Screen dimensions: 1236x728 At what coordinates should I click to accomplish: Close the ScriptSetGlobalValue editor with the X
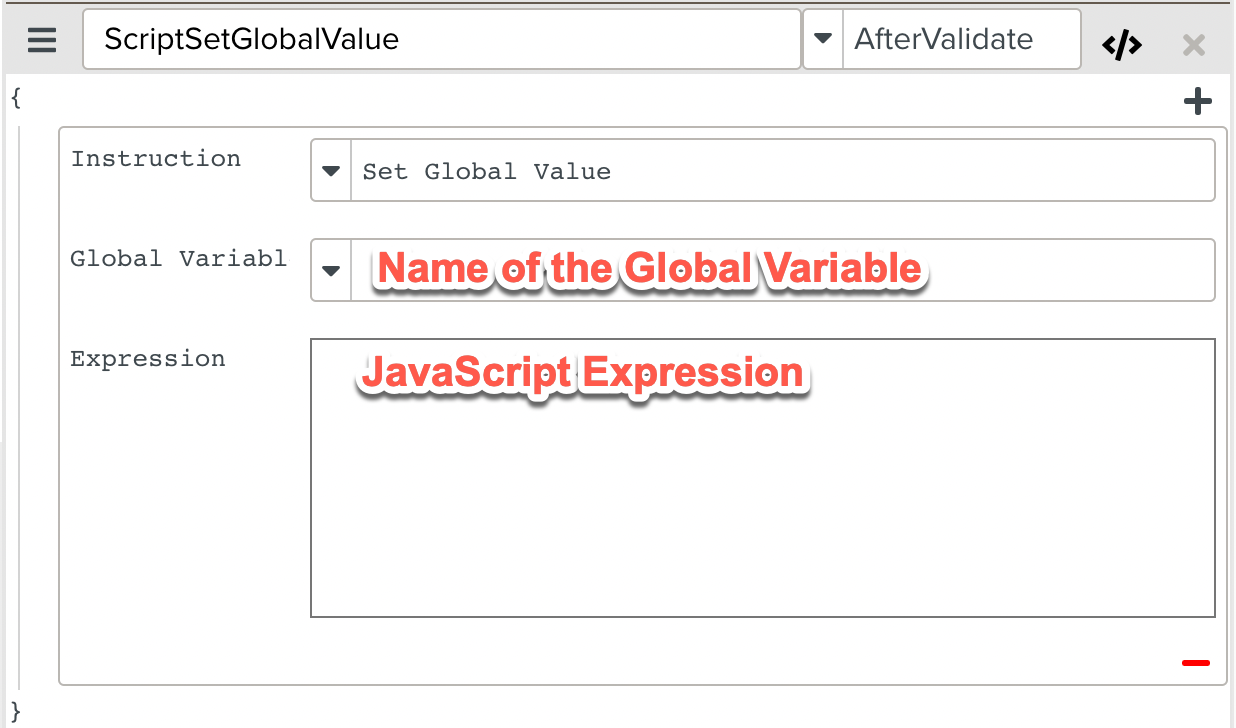1194,44
